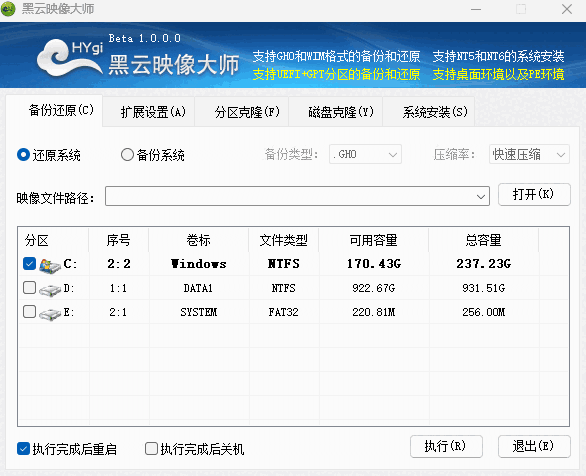Image resolution: width=586 pixels, height=476 pixels.
Task: Expand the 映像文件路径 dropdown arrow
Action: (481, 197)
